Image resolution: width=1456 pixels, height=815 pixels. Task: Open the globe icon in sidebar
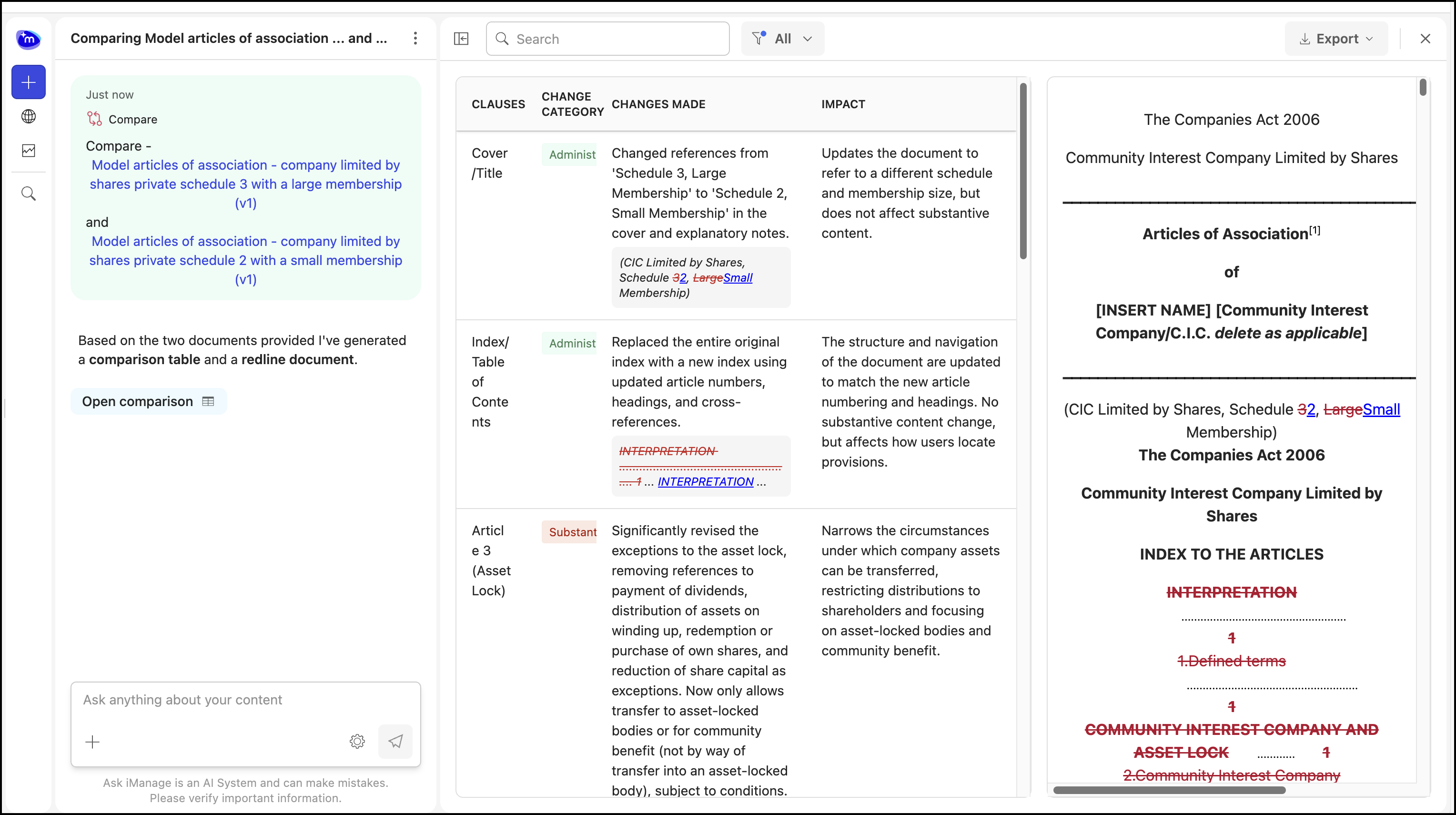pyautogui.click(x=28, y=116)
